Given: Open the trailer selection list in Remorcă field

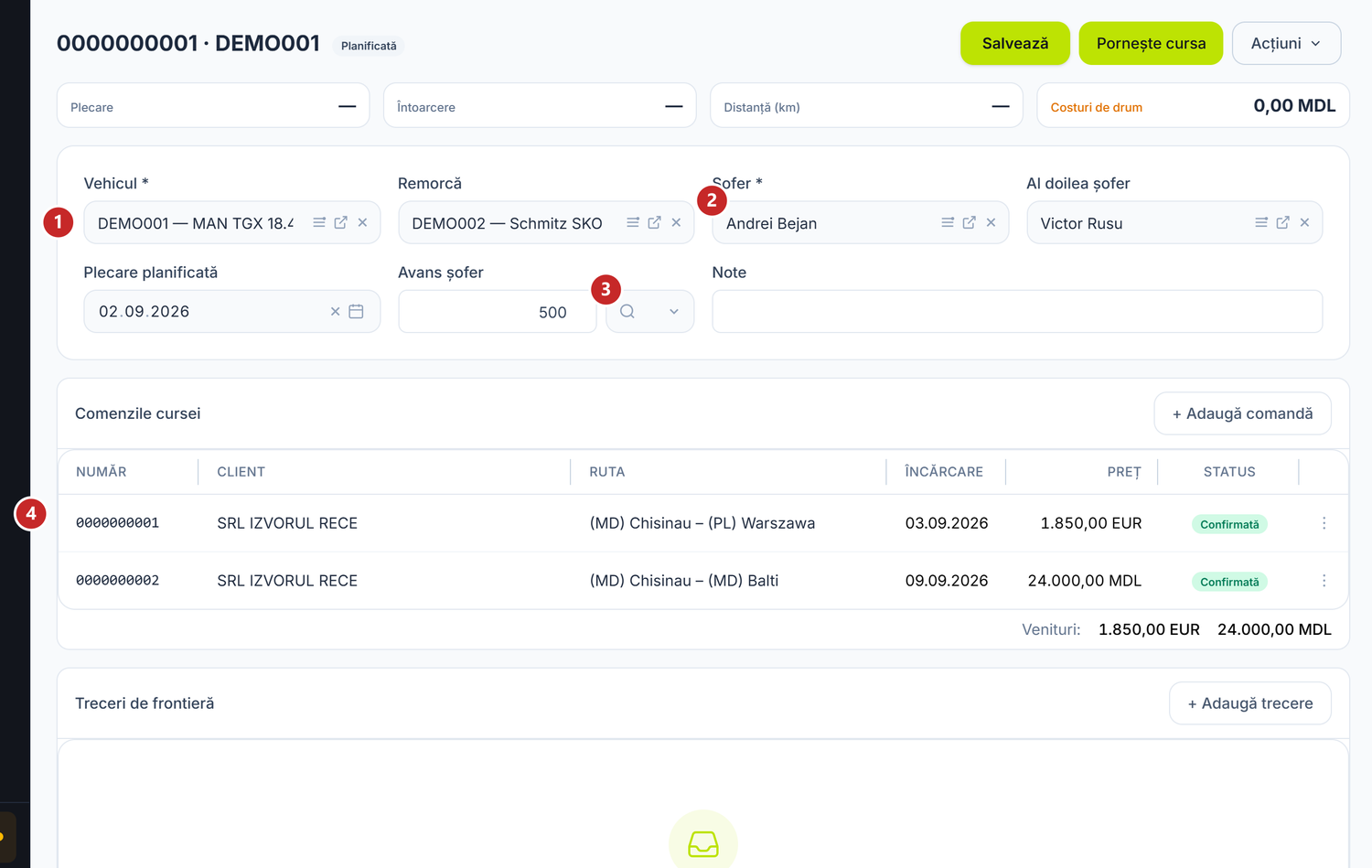Looking at the screenshot, I should pos(633,222).
